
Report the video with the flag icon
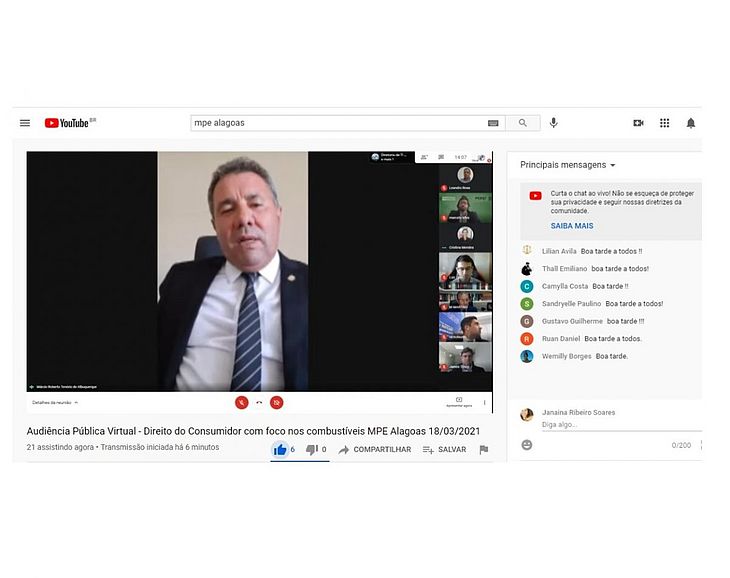point(484,449)
